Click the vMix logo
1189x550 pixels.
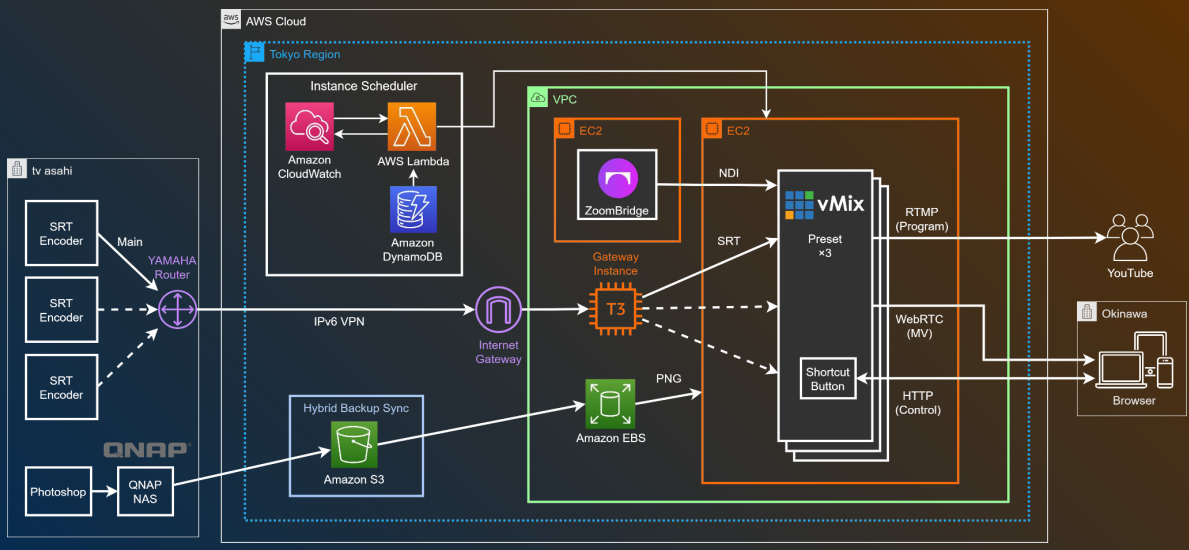pos(825,205)
